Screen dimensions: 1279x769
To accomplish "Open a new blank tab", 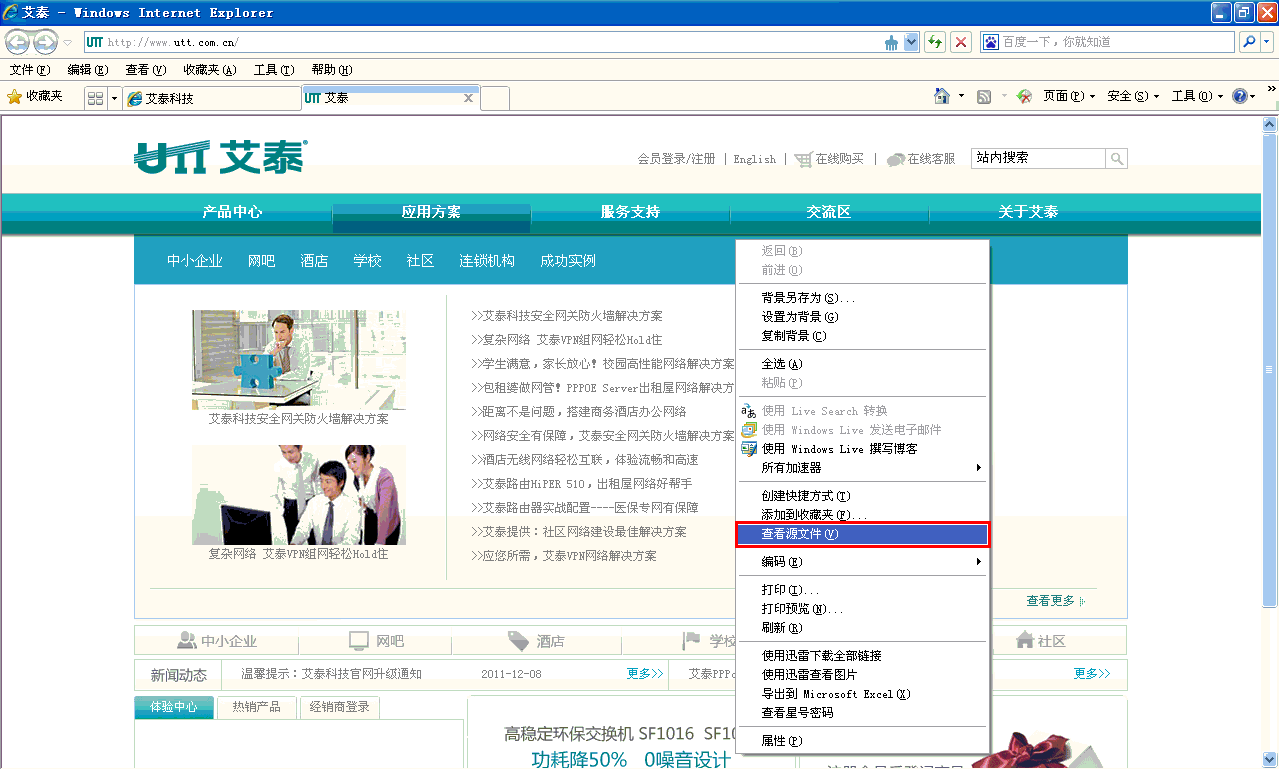I will point(496,98).
